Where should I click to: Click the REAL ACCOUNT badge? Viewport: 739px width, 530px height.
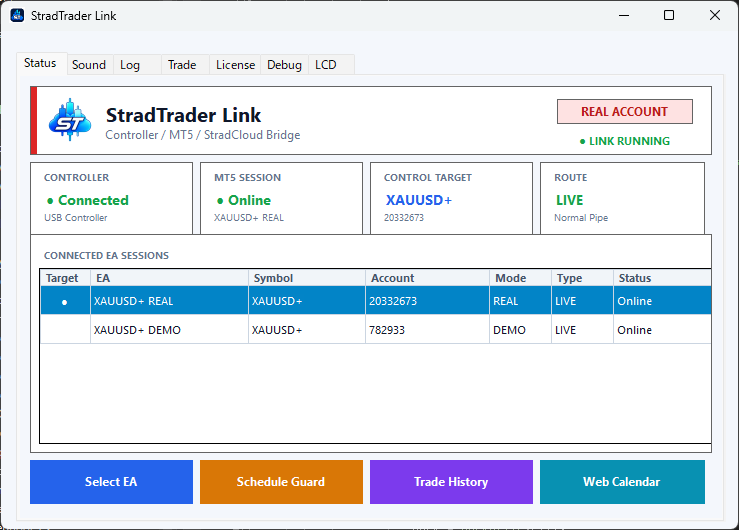[x=624, y=112]
